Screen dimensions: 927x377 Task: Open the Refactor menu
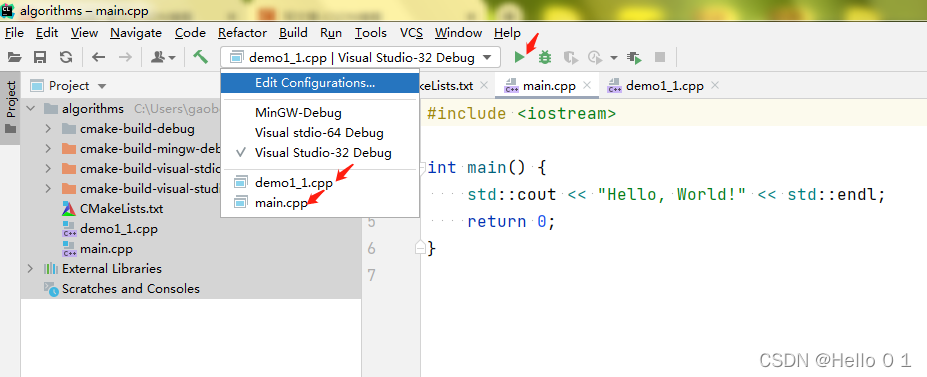point(242,32)
